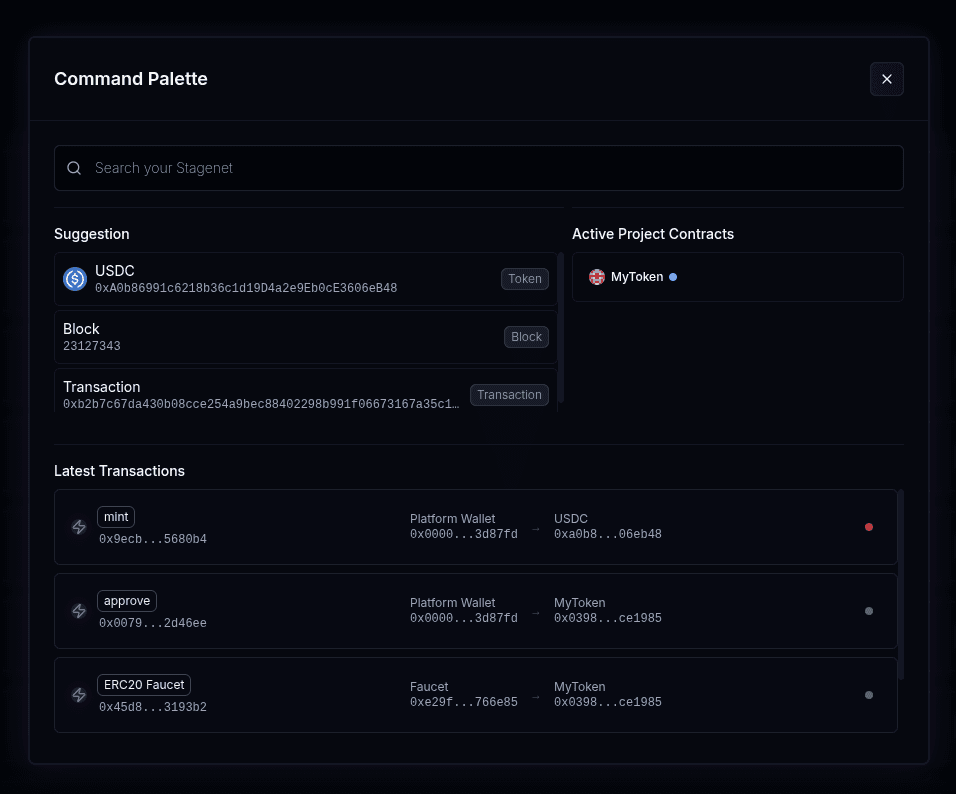Image resolution: width=956 pixels, height=794 pixels.
Task: Click the lightning bolt icon on mint transaction
Action: [79, 527]
